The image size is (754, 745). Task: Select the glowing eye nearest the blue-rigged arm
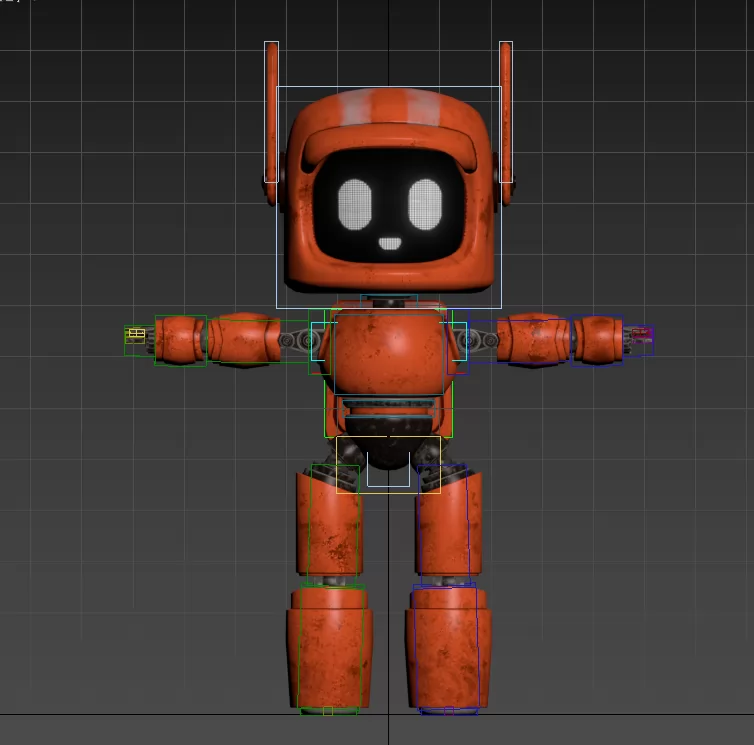click(x=425, y=204)
